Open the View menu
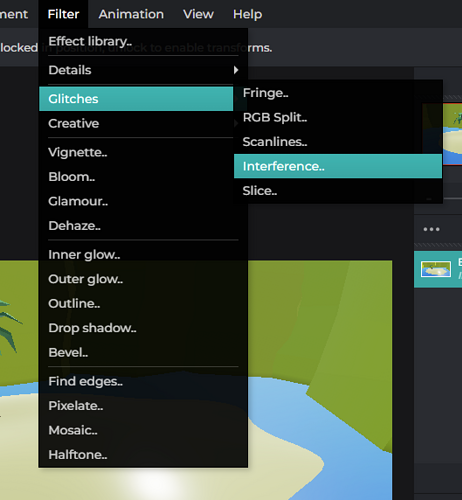 (198, 14)
